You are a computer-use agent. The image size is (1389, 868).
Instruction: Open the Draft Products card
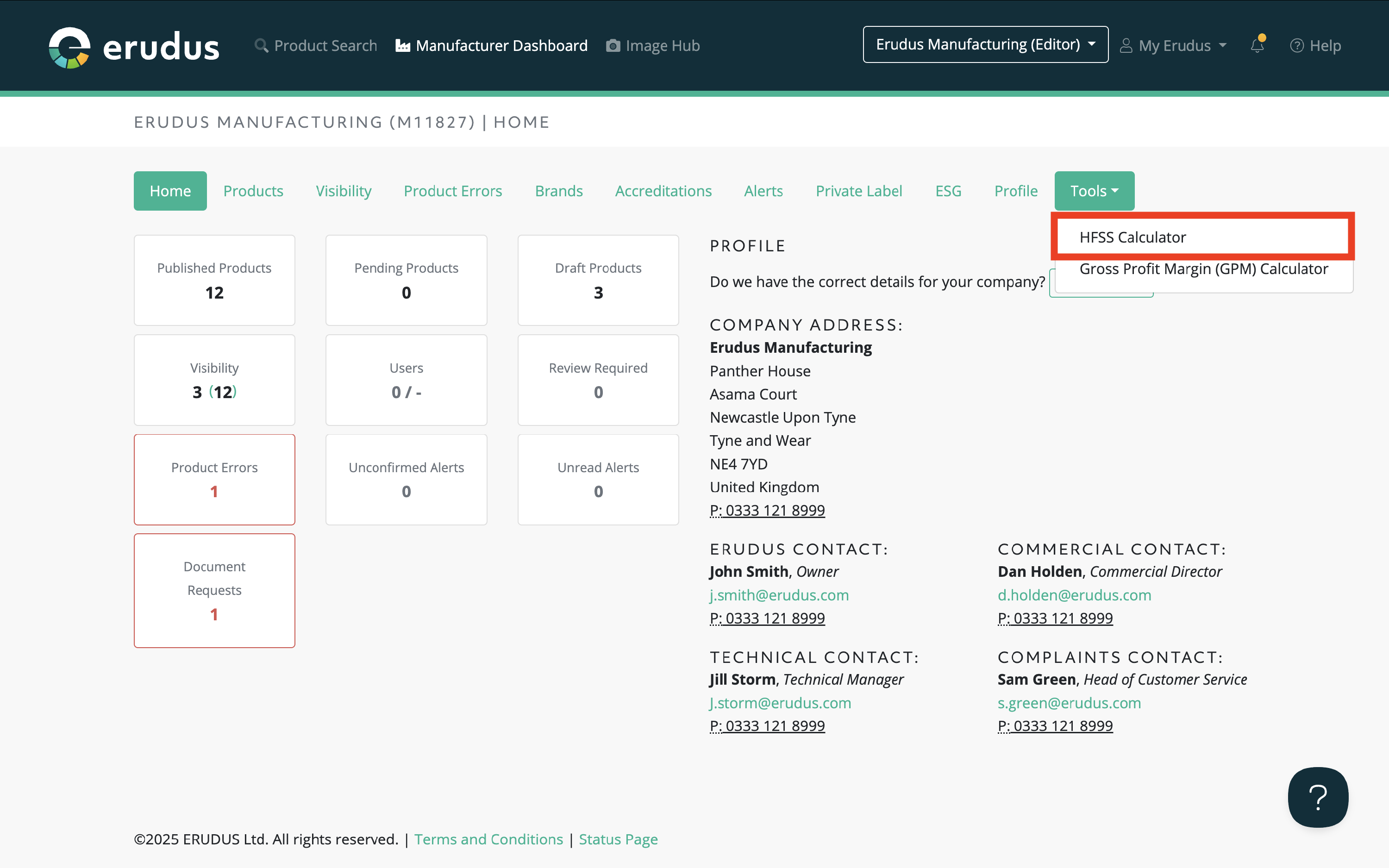pos(597,280)
